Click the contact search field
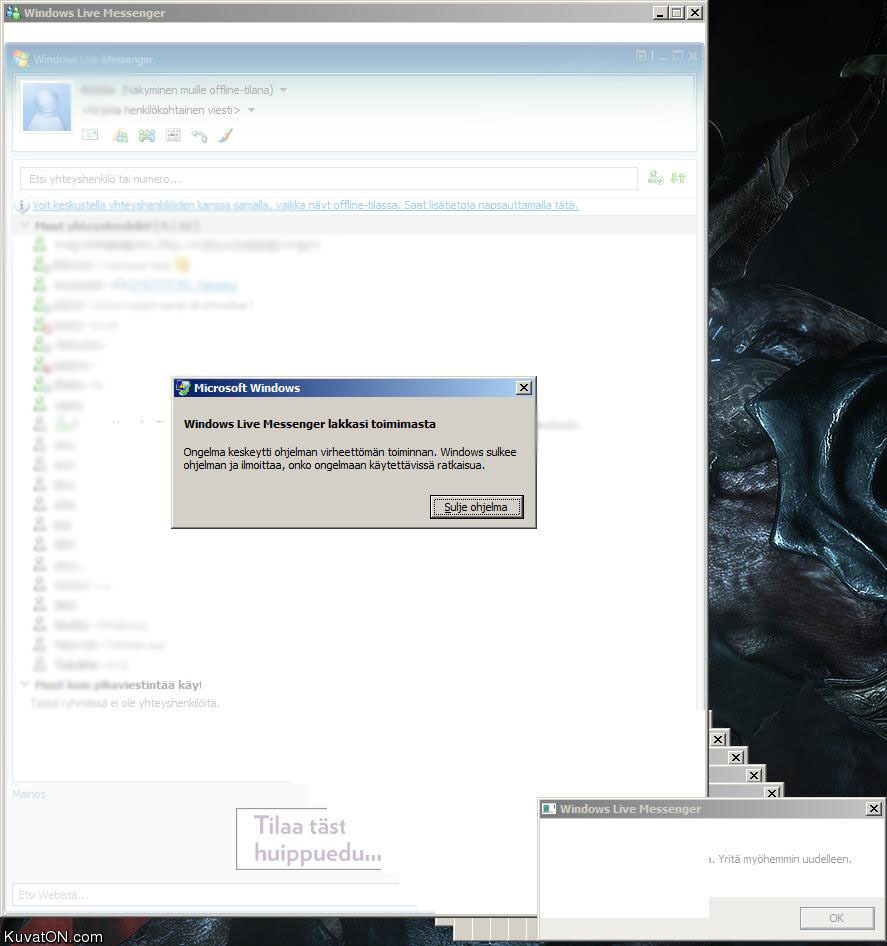This screenshot has height=946, width=887. pyautogui.click(x=328, y=179)
